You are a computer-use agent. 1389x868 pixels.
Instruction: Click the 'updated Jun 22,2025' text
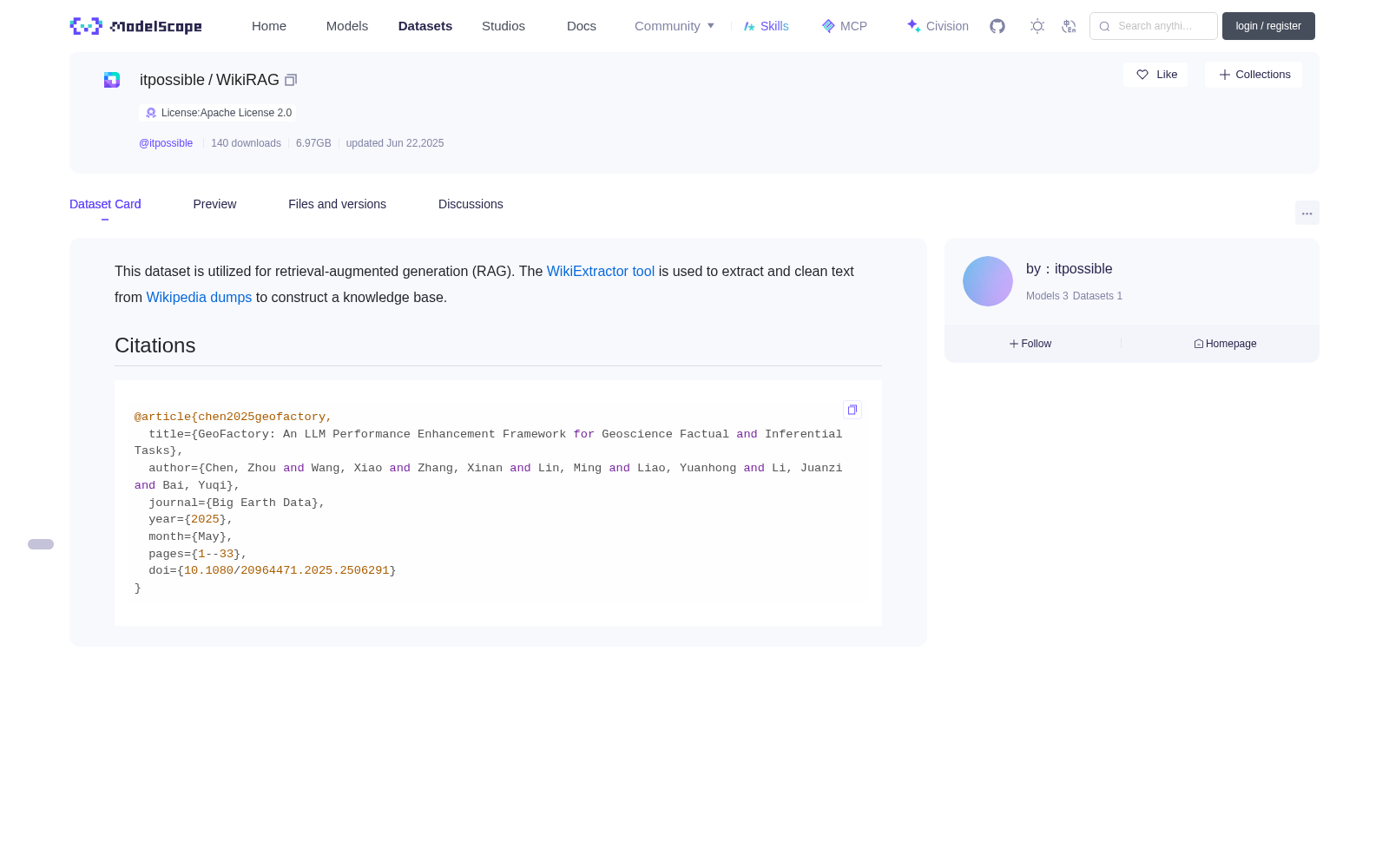click(x=395, y=143)
